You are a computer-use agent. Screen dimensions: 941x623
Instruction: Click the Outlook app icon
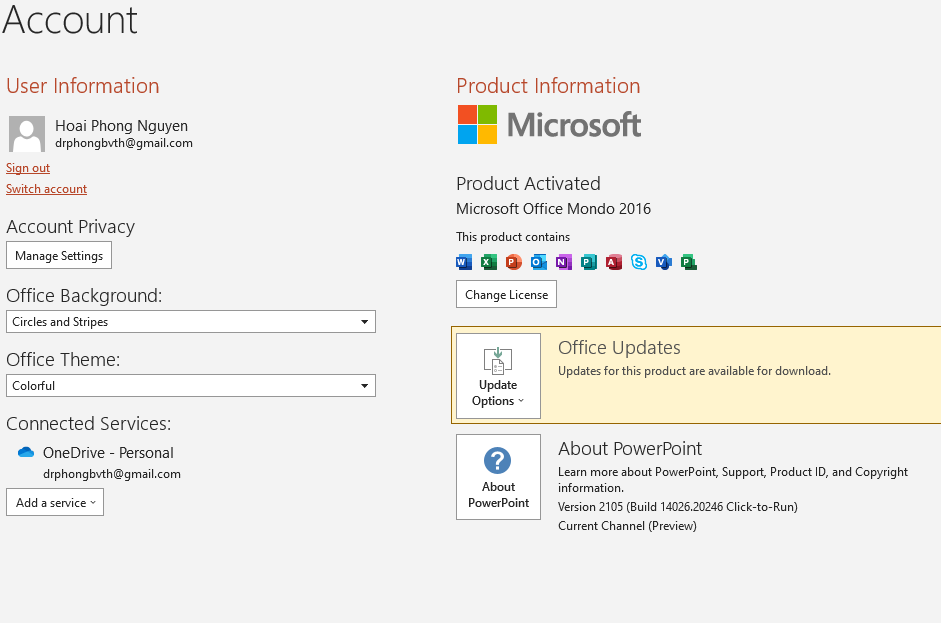click(x=539, y=262)
